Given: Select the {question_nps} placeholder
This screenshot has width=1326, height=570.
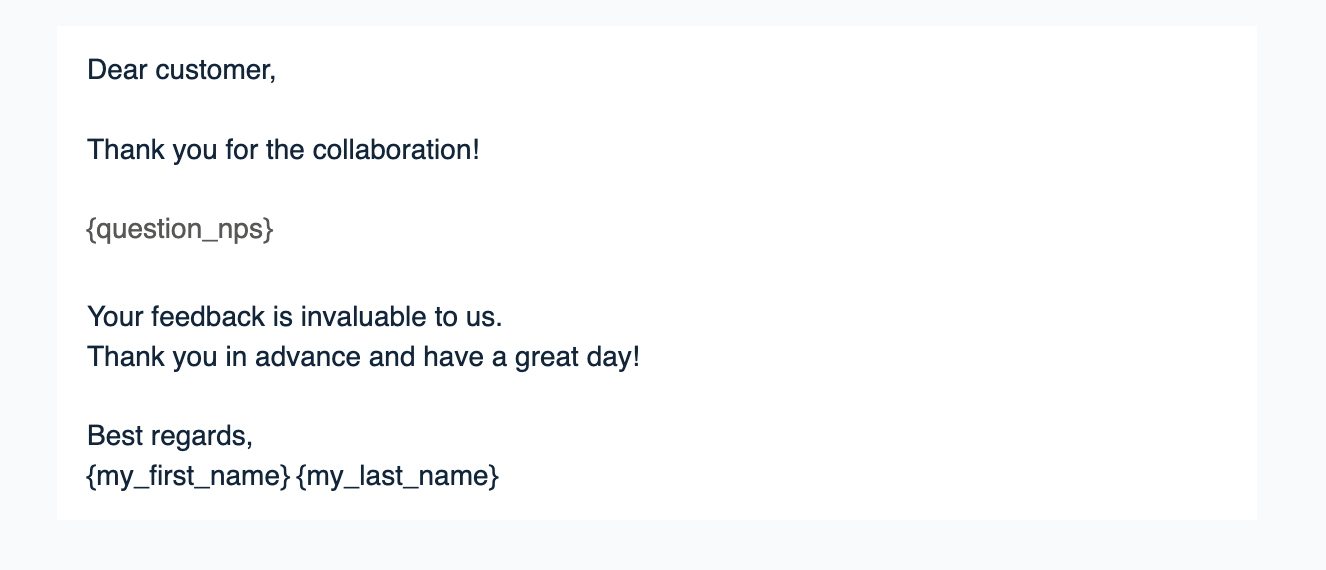Looking at the screenshot, I should [x=180, y=230].
